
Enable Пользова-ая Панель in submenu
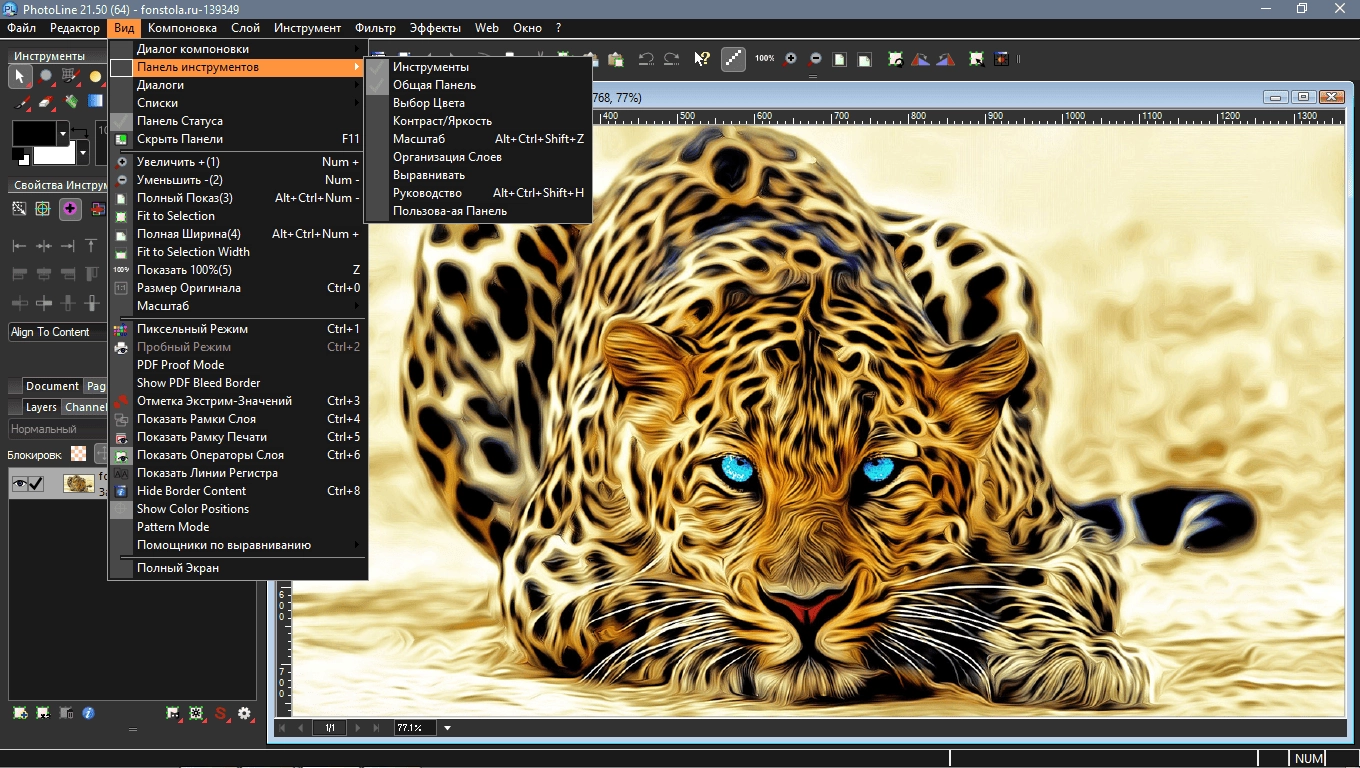coord(478,211)
